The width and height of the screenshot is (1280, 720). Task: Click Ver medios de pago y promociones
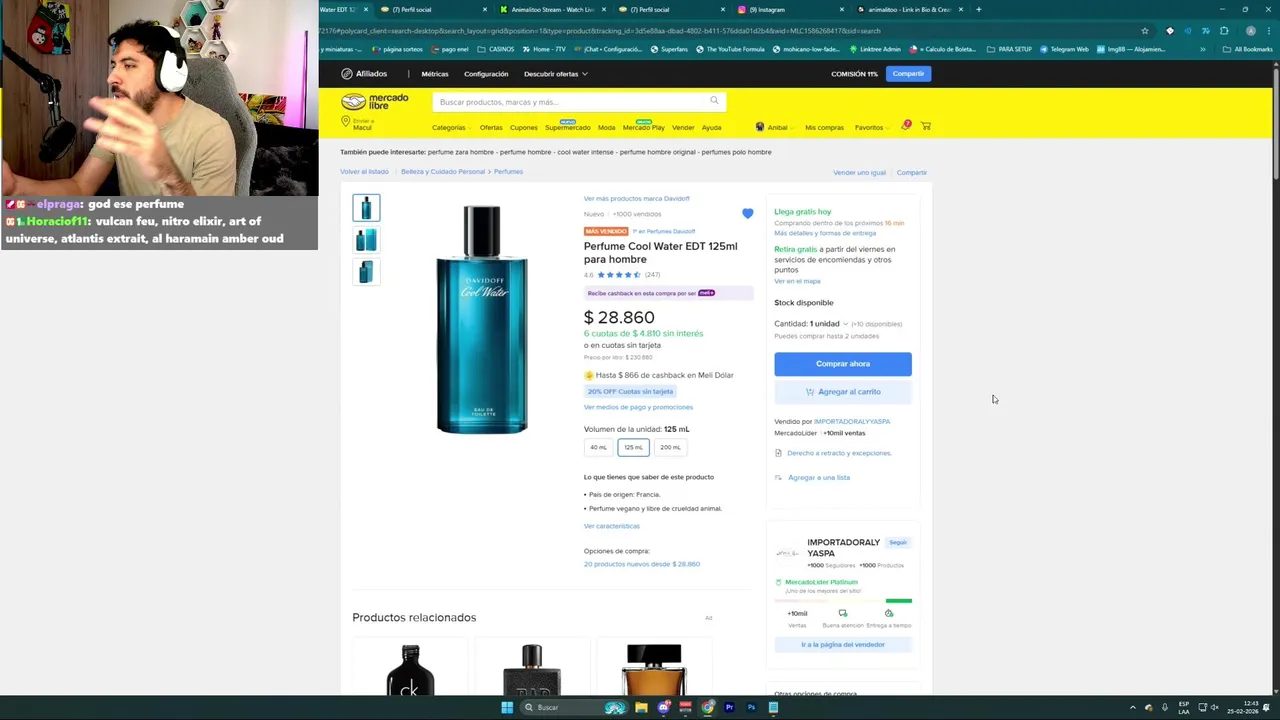(x=638, y=407)
